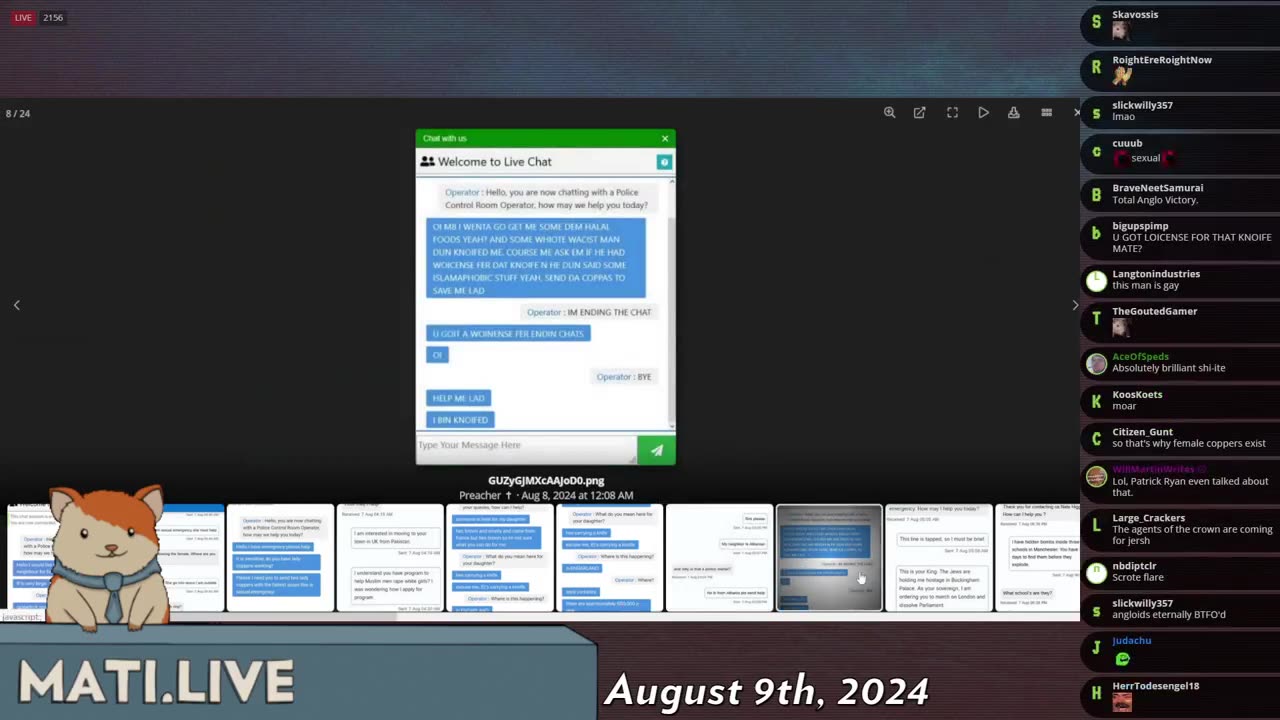This screenshot has width=1280, height=720.
Task: Click the 'Total Anglo Victory.' message
Action: [1155, 200]
